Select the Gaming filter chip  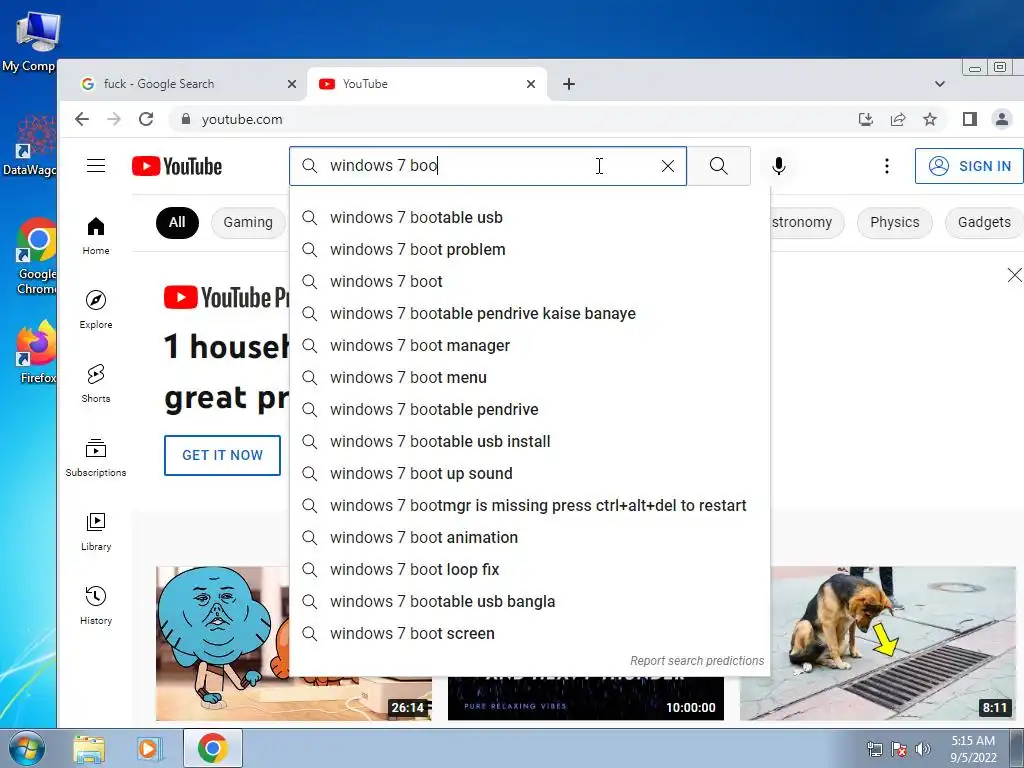click(x=248, y=222)
